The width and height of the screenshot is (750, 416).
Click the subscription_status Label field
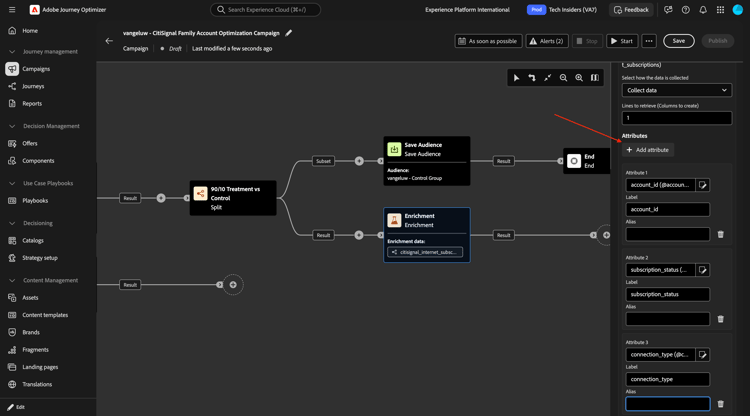click(x=667, y=295)
